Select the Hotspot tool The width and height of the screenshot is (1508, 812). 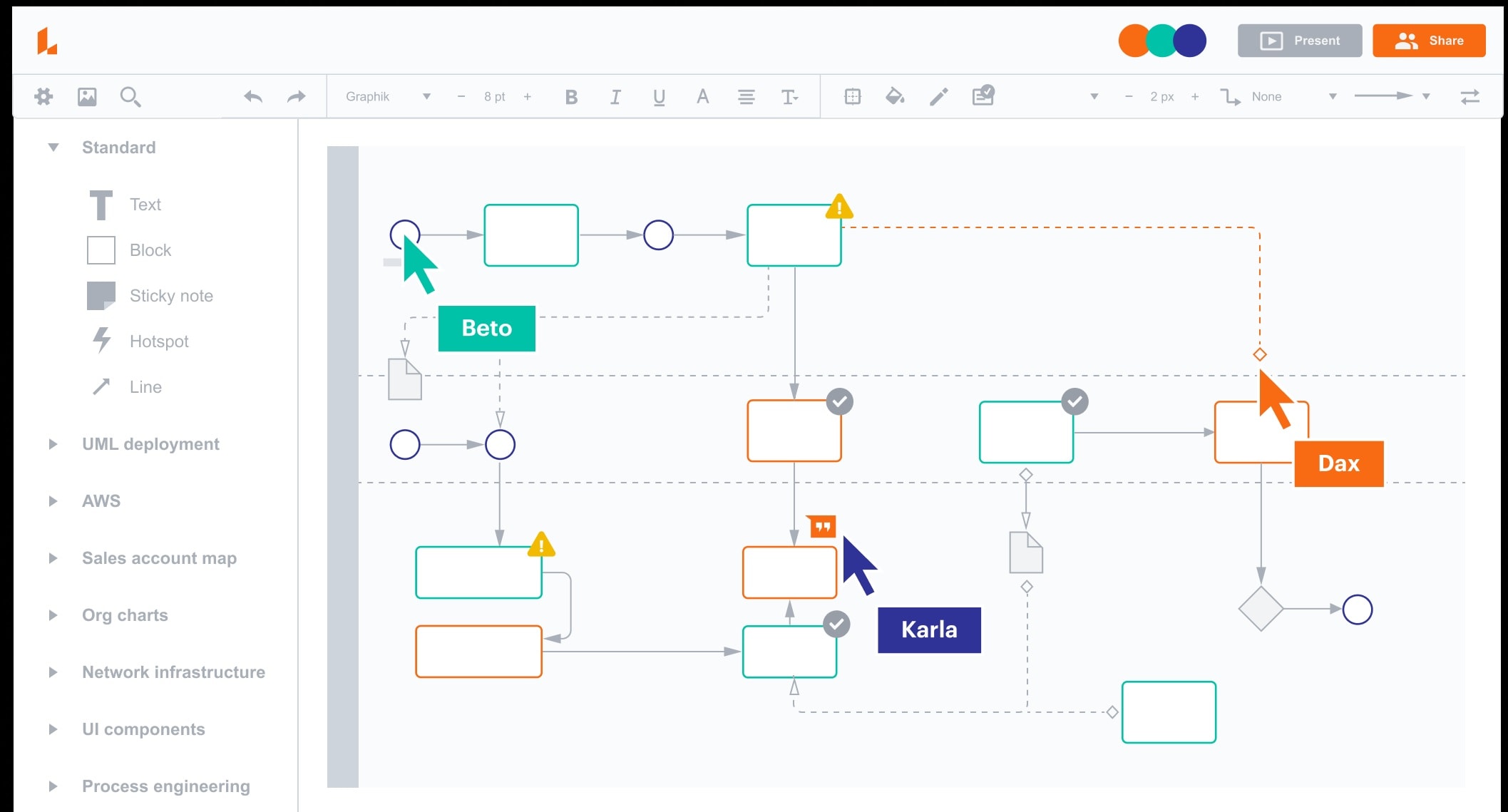(x=140, y=341)
